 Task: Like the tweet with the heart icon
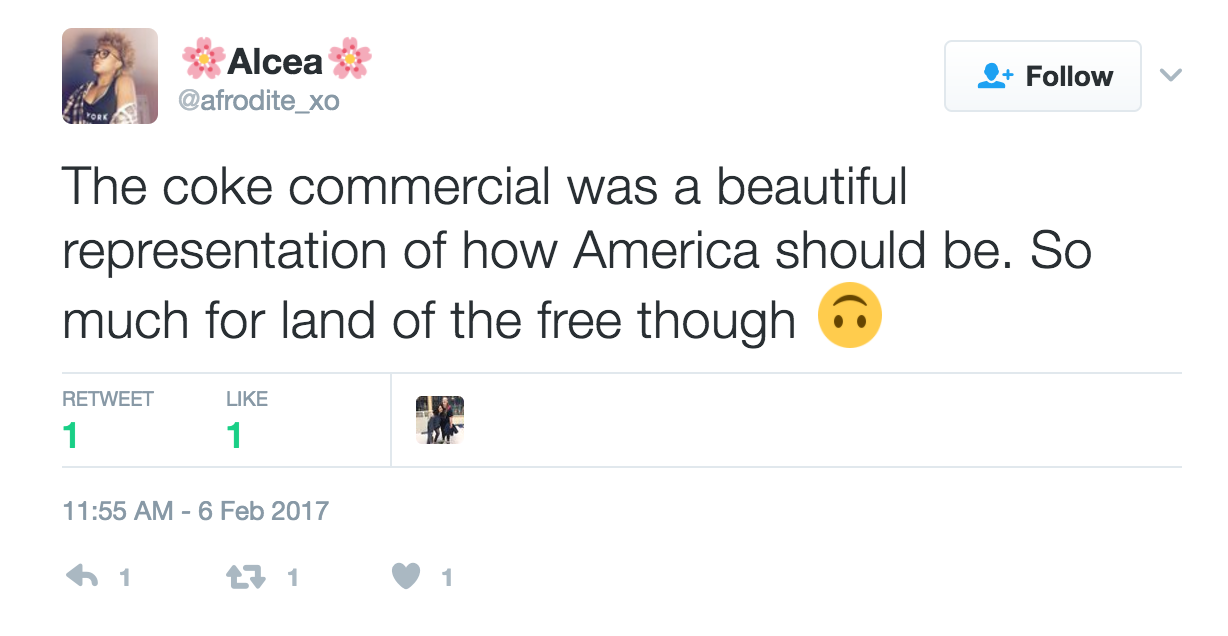pos(406,577)
